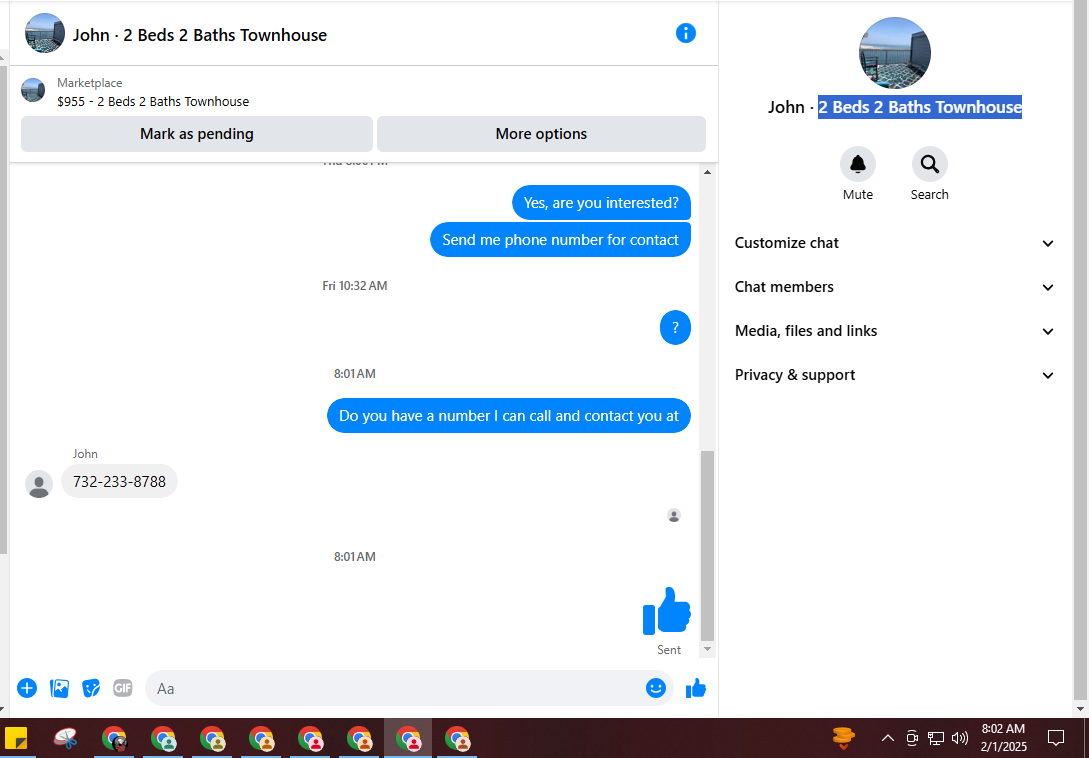Open the network icon in system tray
1089x758 pixels.
tap(936, 738)
